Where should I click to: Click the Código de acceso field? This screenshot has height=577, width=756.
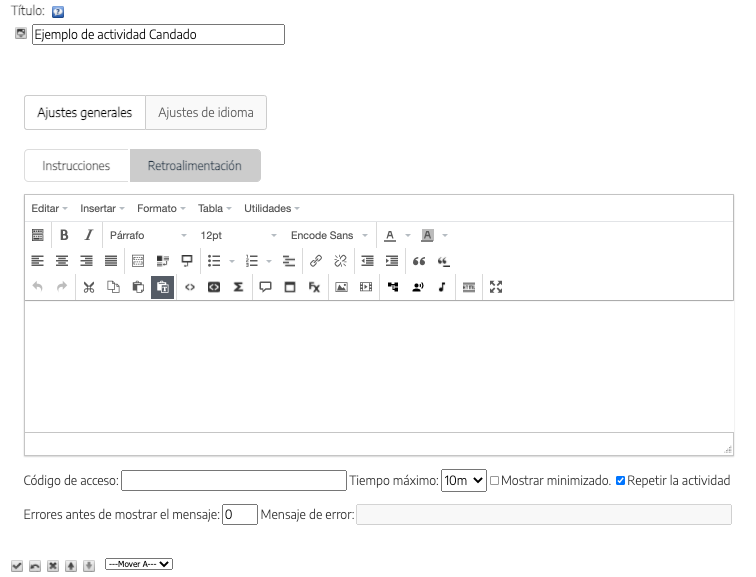[x=233, y=481]
